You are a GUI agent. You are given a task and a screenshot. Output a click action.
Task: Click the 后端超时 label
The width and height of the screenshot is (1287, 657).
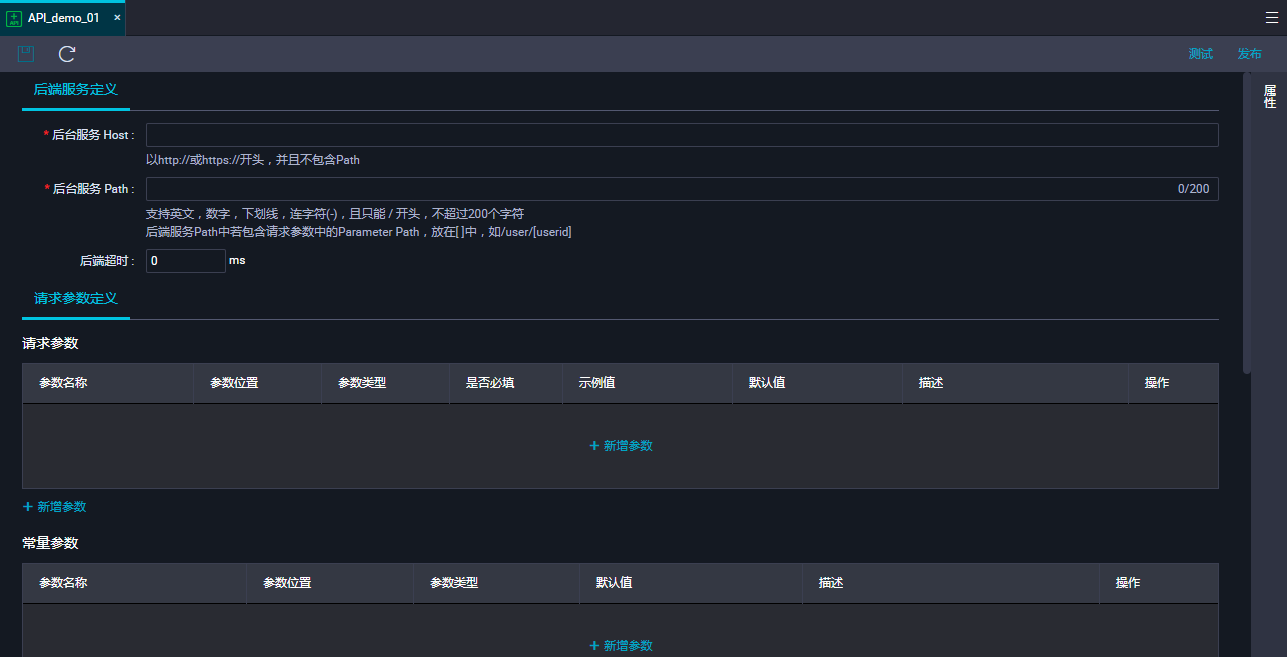click(107, 261)
